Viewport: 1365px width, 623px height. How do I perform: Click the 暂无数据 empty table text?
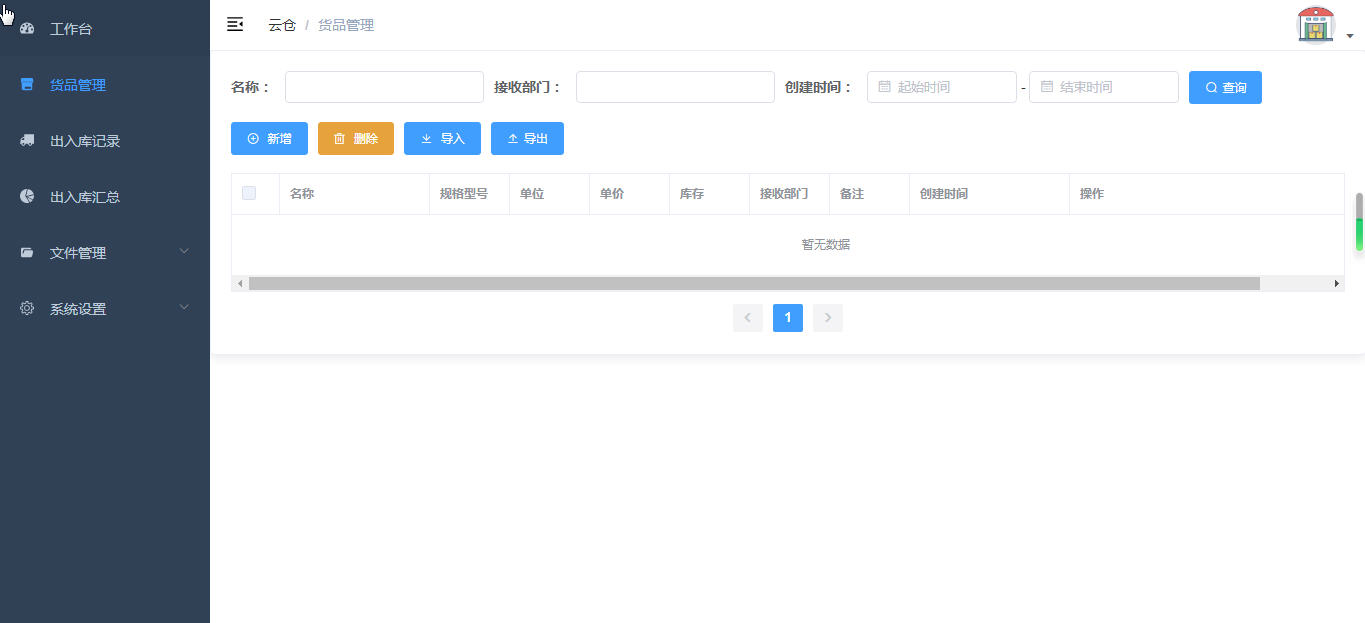[x=826, y=245]
